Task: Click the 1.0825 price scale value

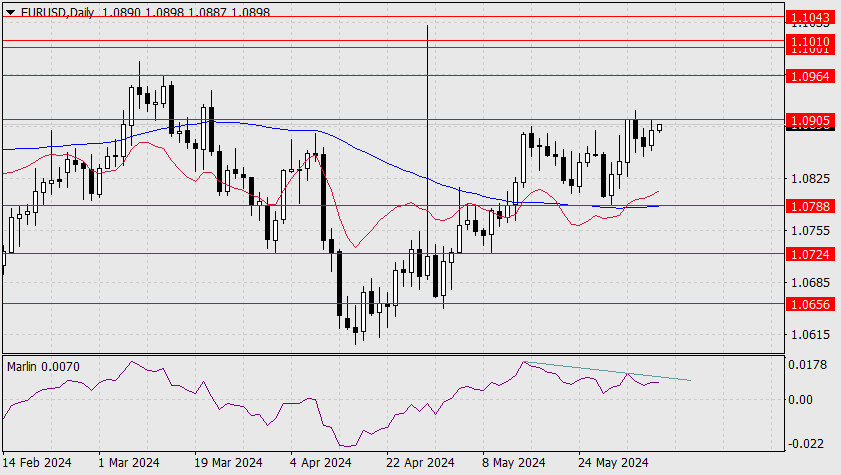Action: (x=810, y=179)
